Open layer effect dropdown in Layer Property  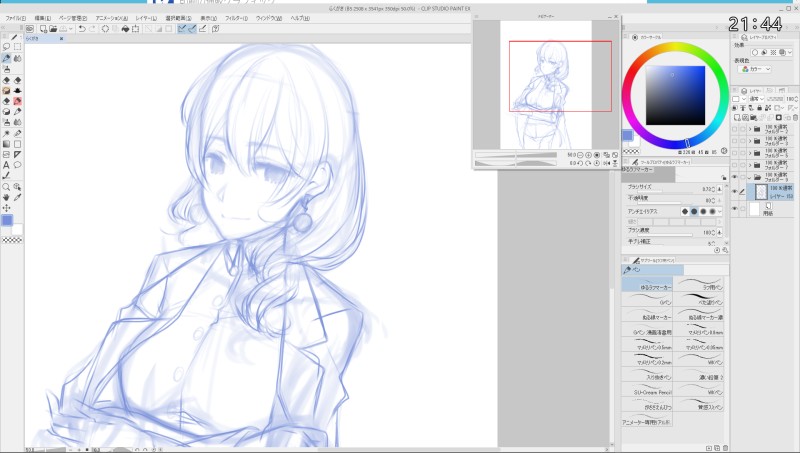[790, 52]
